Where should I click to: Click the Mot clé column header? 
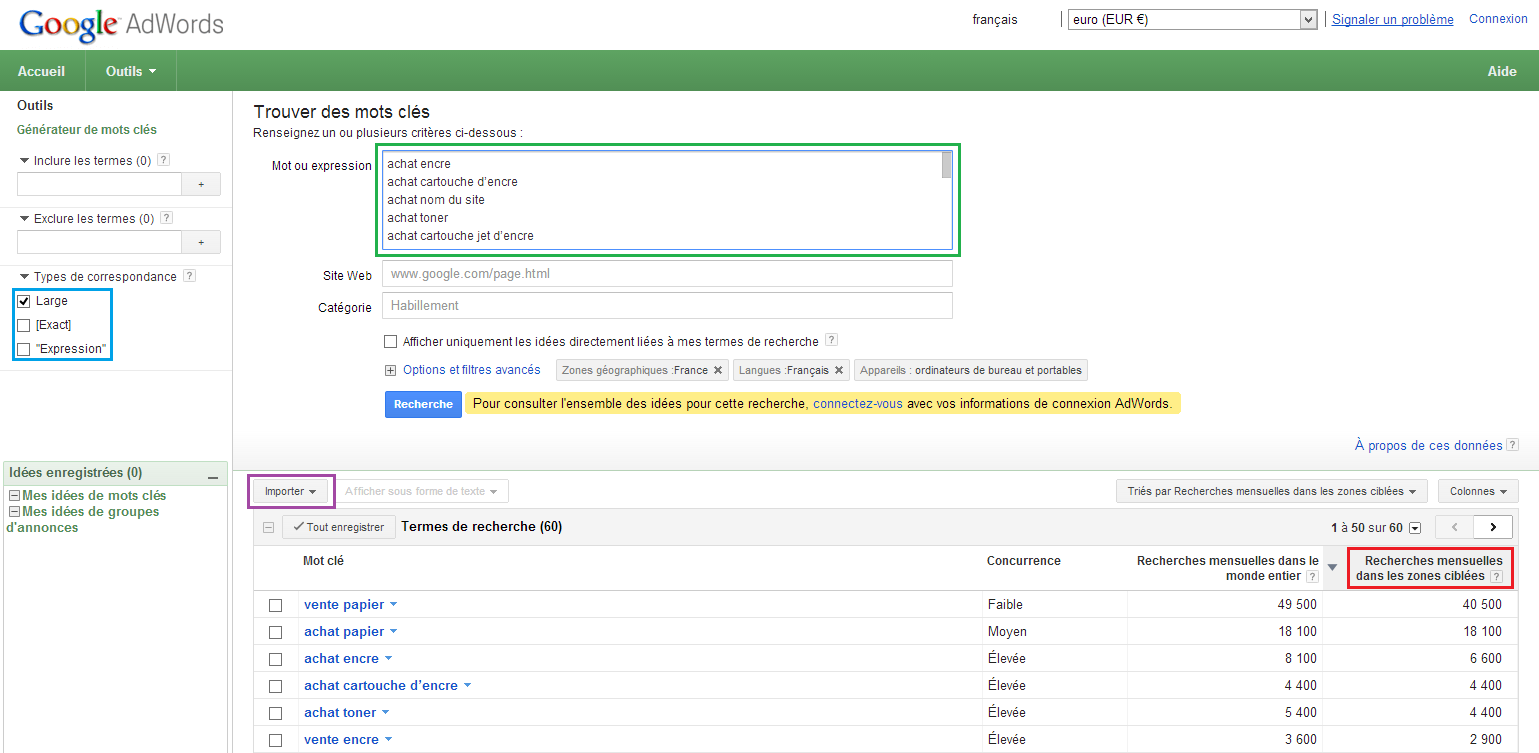click(323, 561)
